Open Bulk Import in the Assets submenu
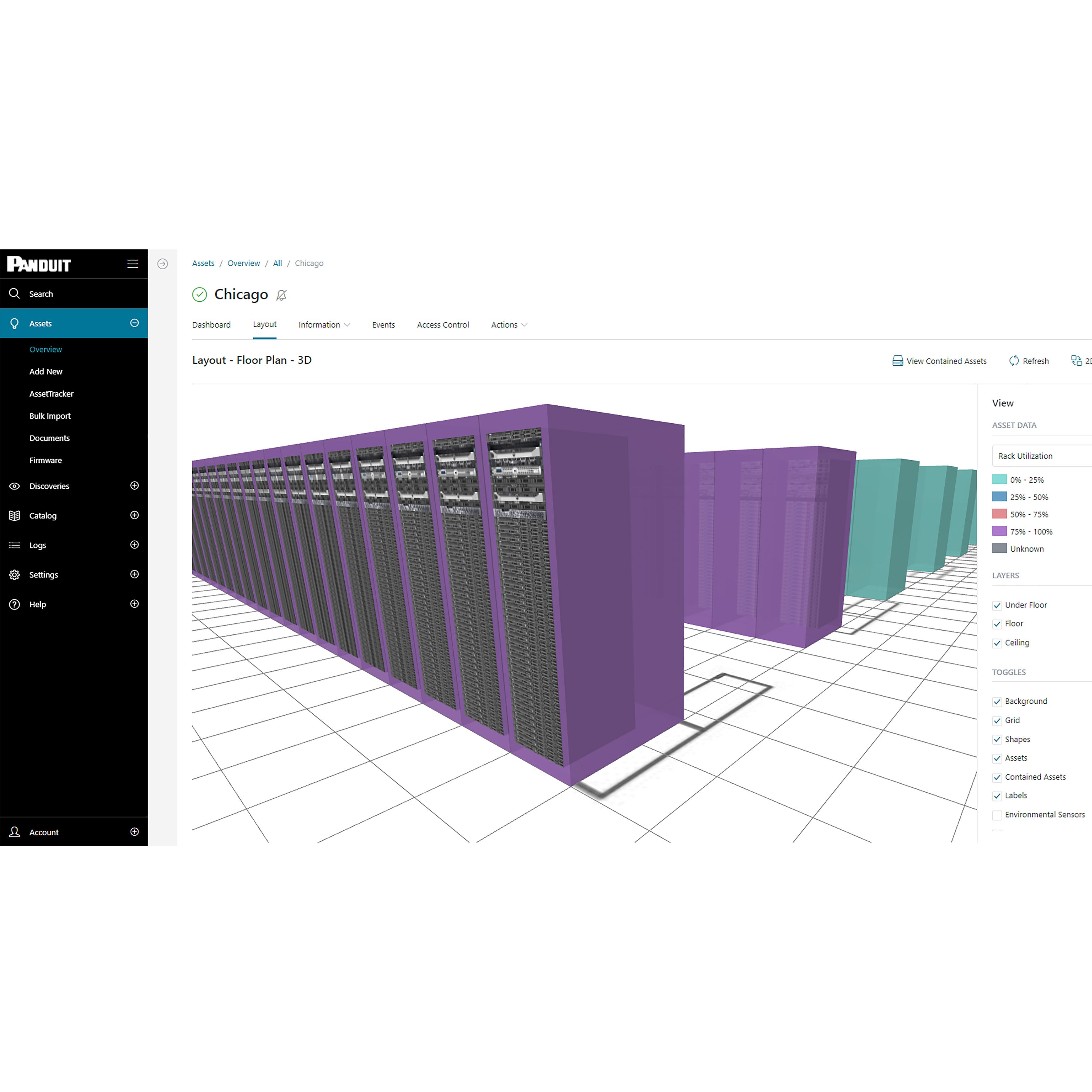 (50, 416)
